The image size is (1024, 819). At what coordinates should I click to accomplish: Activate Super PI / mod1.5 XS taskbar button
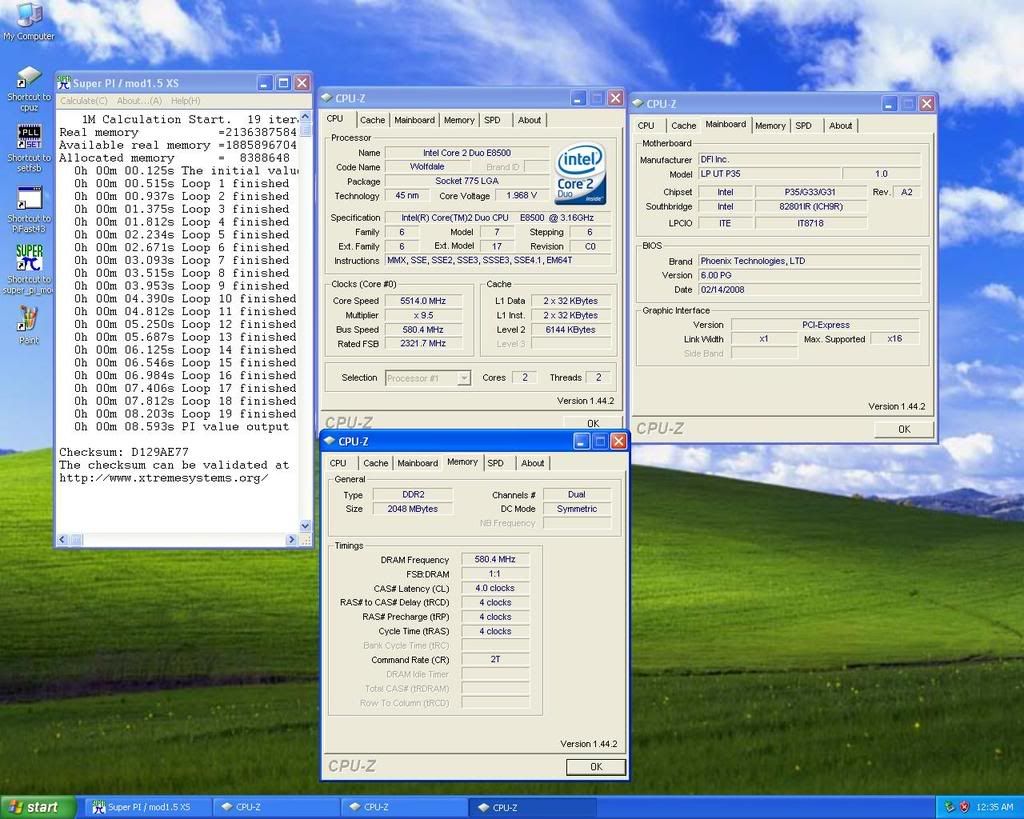coord(147,807)
